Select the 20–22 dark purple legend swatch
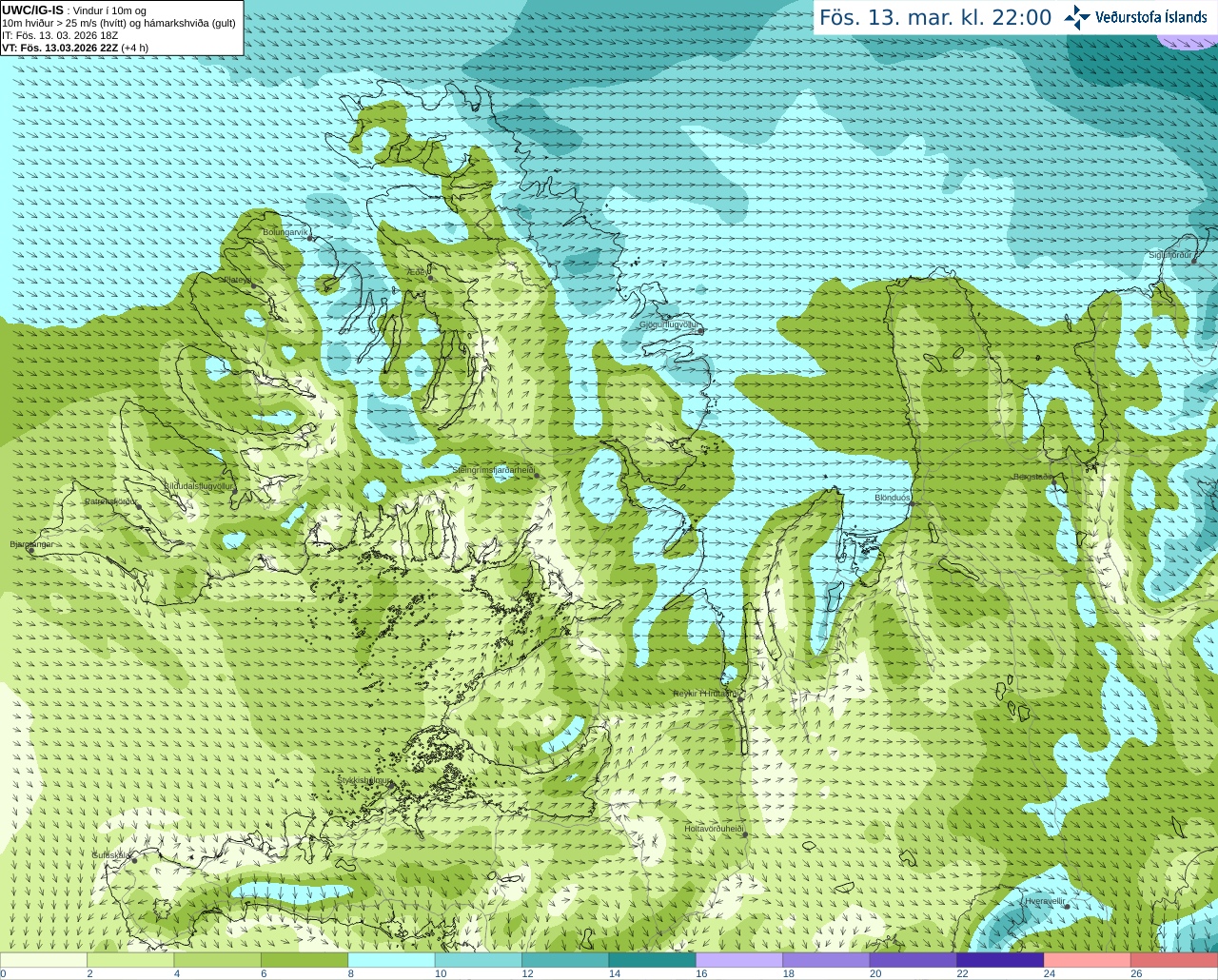Viewport: 1218px width, 980px height. (913, 960)
